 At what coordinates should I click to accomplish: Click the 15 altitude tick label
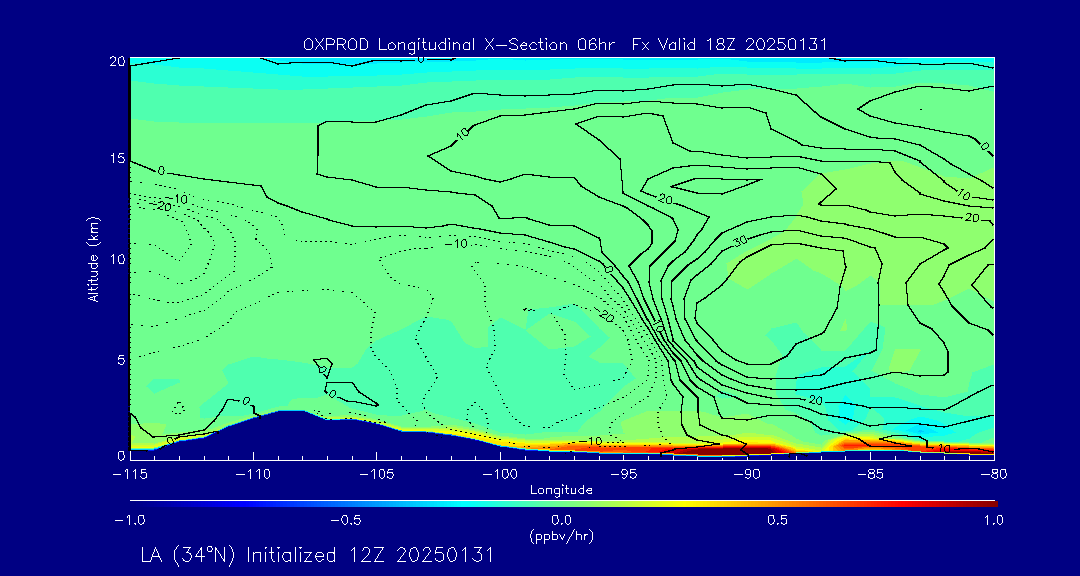(x=117, y=159)
